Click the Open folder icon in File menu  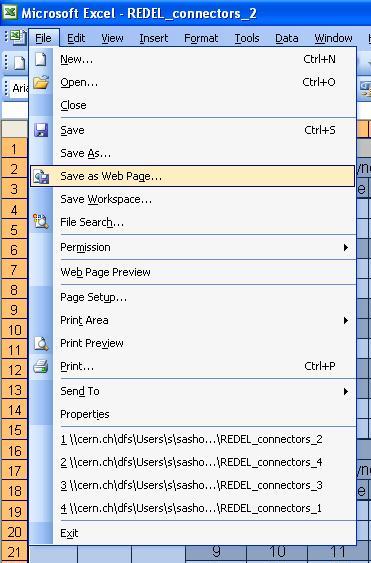(41, 82)
